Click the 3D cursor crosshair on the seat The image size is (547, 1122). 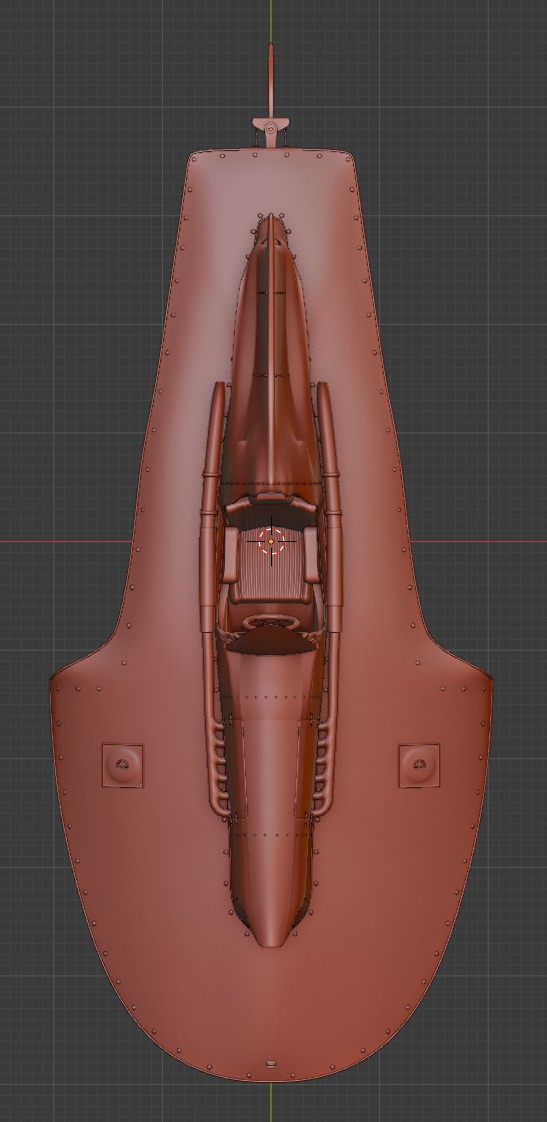pos(271,542)
